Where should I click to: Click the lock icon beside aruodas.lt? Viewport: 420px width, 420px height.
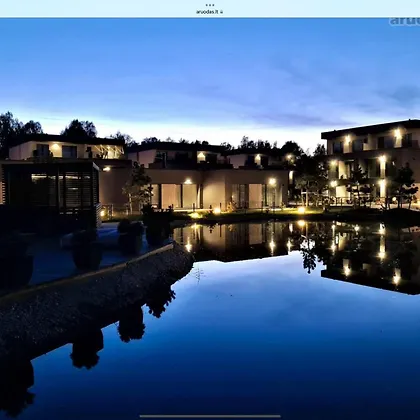pos(221,12)
